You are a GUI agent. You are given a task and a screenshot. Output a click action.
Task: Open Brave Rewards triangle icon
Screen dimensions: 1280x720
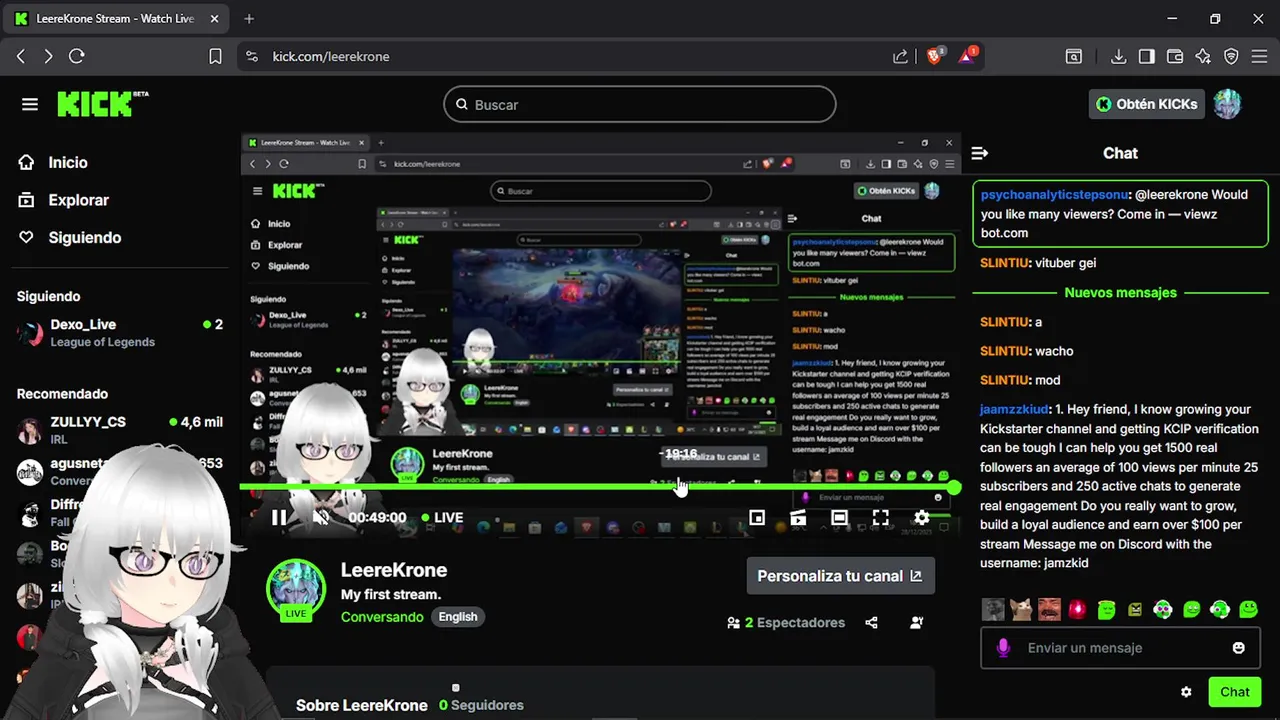tap(967, 56)
